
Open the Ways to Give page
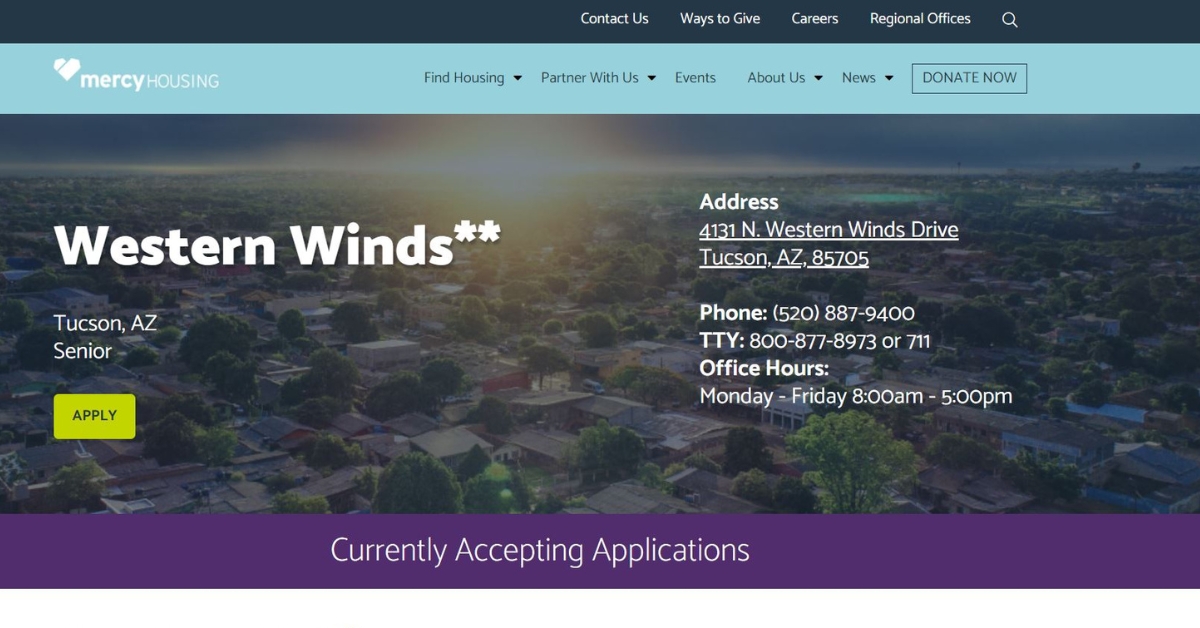[x=720, y=18]
